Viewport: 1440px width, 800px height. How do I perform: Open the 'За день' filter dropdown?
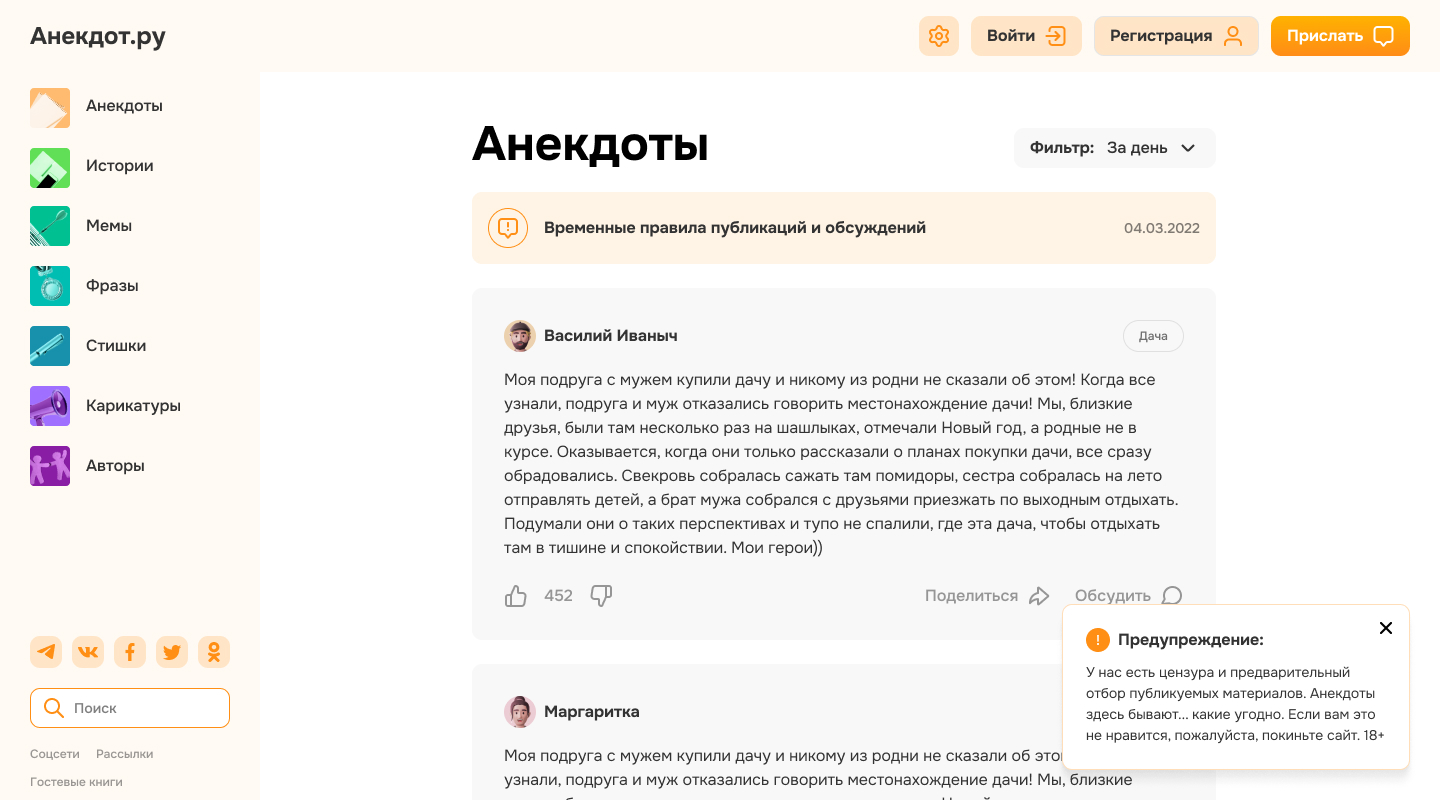(1149, 147)
